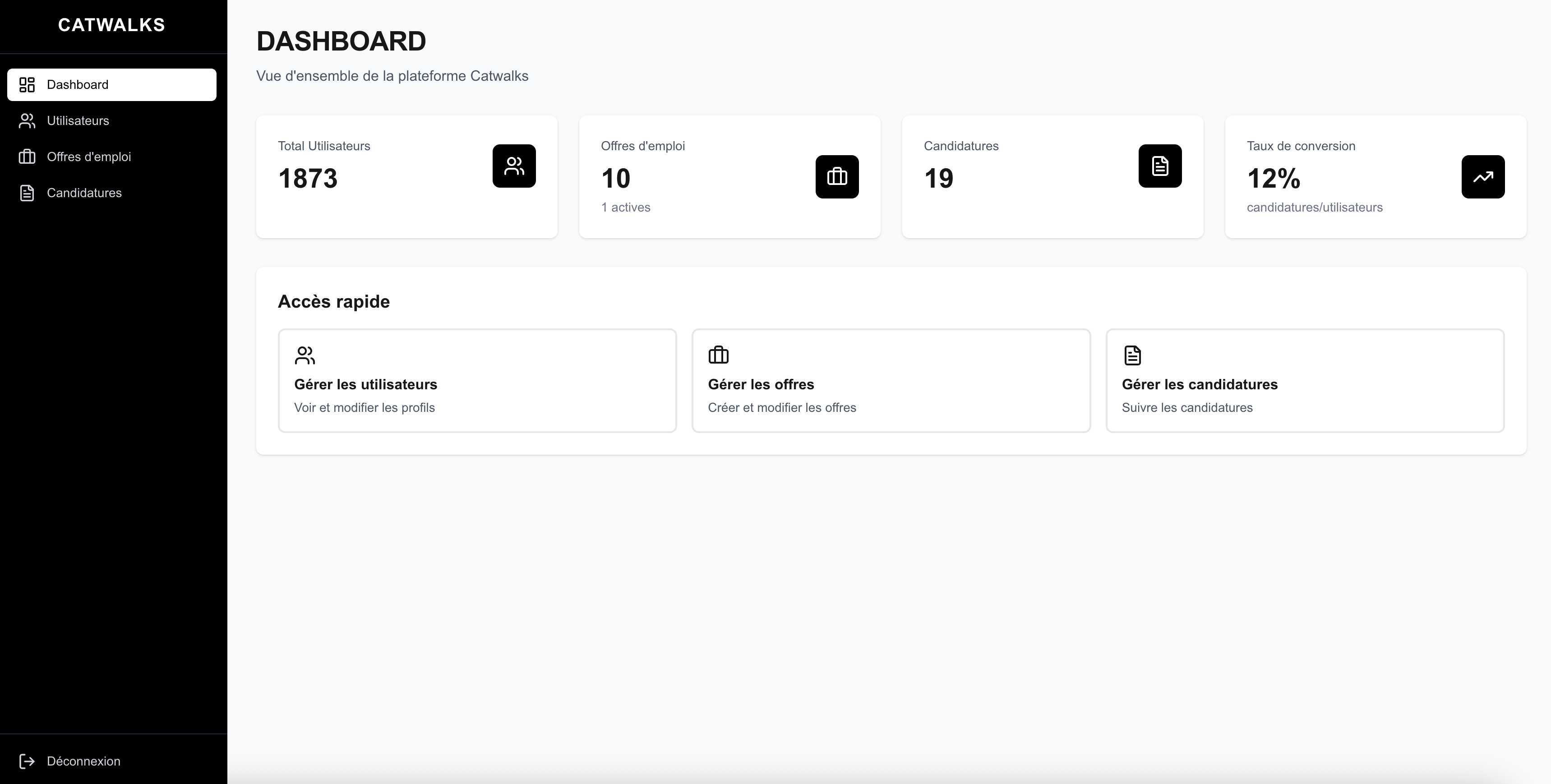Click the 1873 total users figure
Viewport: 1551px width, 784px height.
(308, 179)
